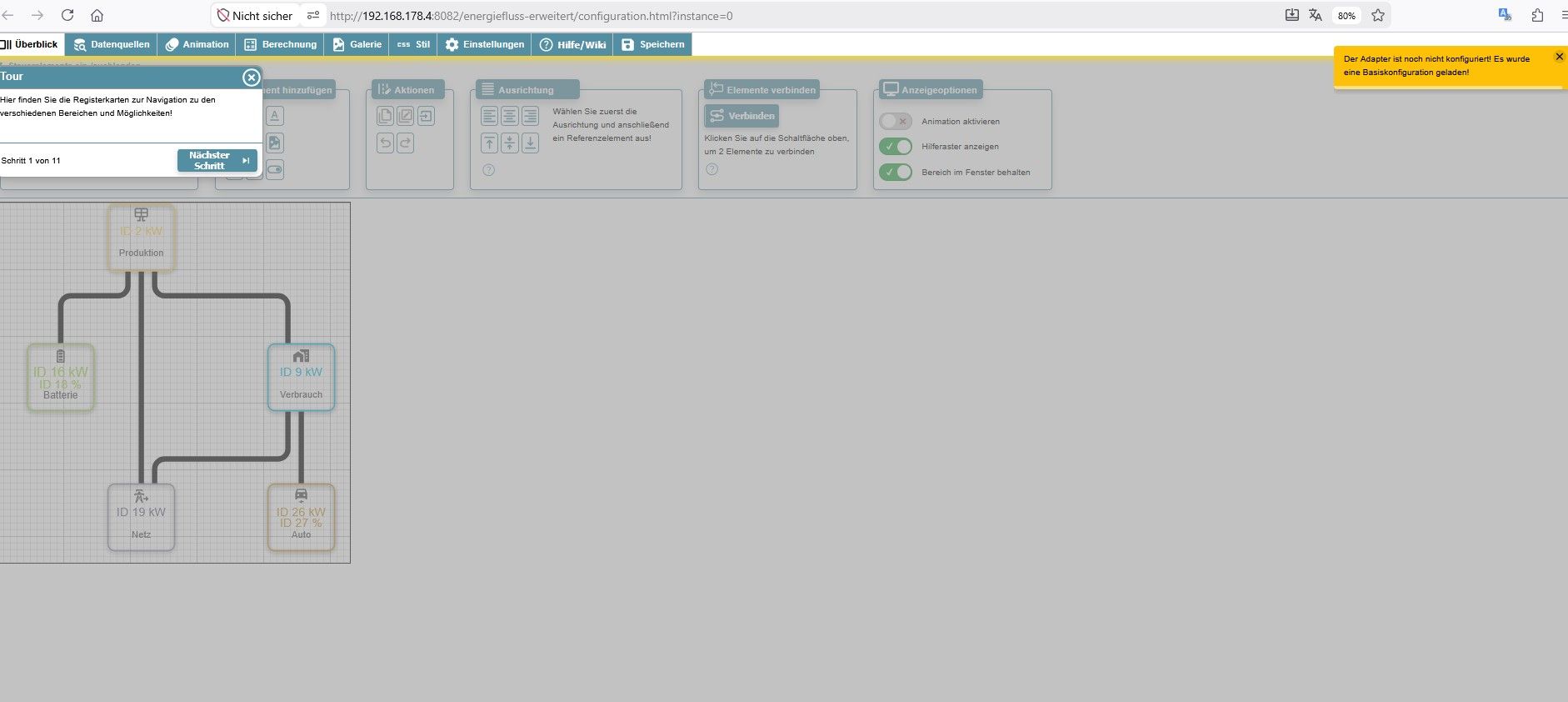Image resolution: width=1568 pixels, height=702 pixels.
Task: Click the redo arrow icon in Aktionen
Action: coord(405,143)
